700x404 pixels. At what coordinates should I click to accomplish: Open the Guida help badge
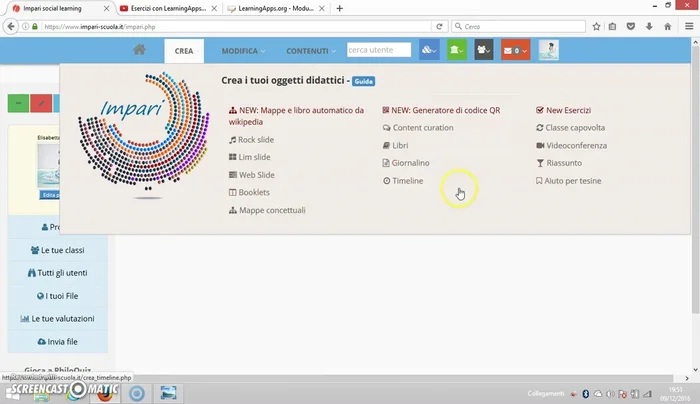pos(363,81)
